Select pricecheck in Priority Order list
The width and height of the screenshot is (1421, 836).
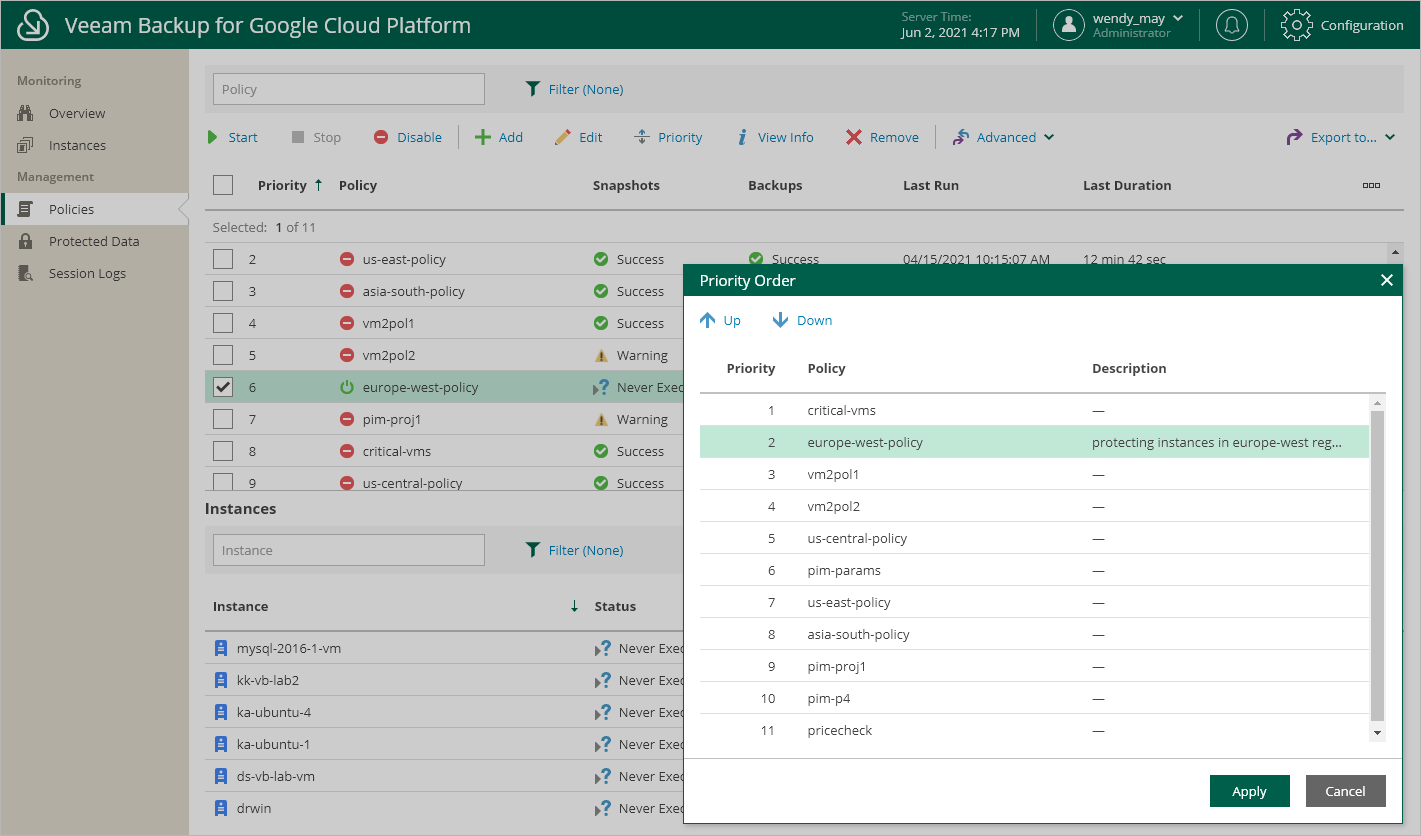pos(1034,730)
